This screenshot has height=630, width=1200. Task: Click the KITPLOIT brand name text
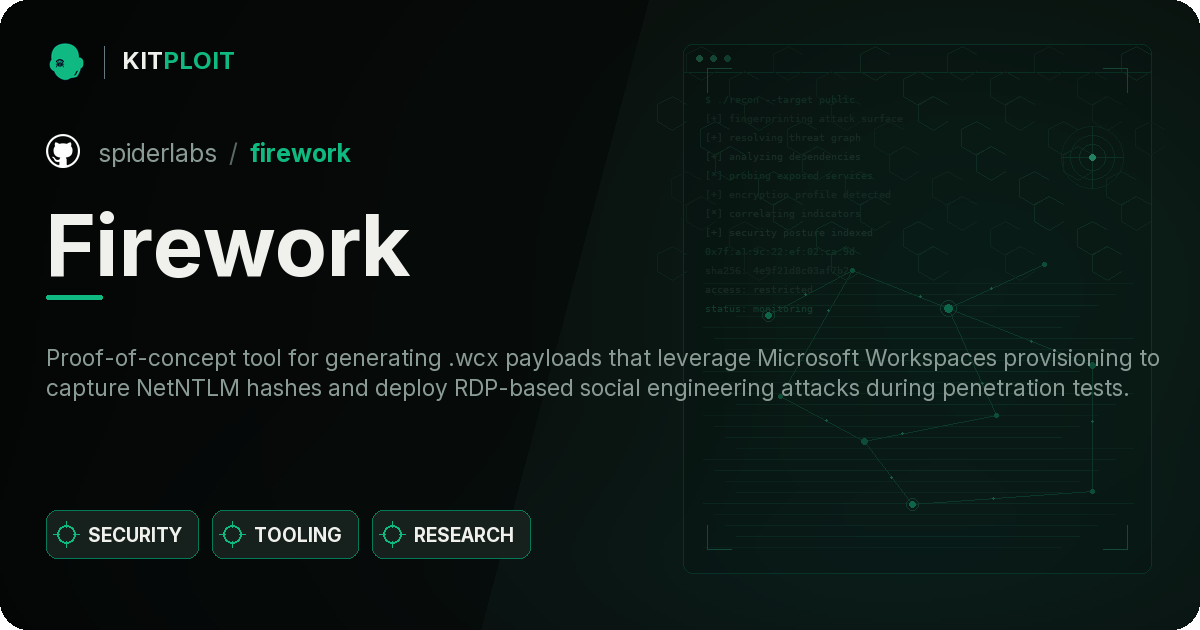[178, 61]
